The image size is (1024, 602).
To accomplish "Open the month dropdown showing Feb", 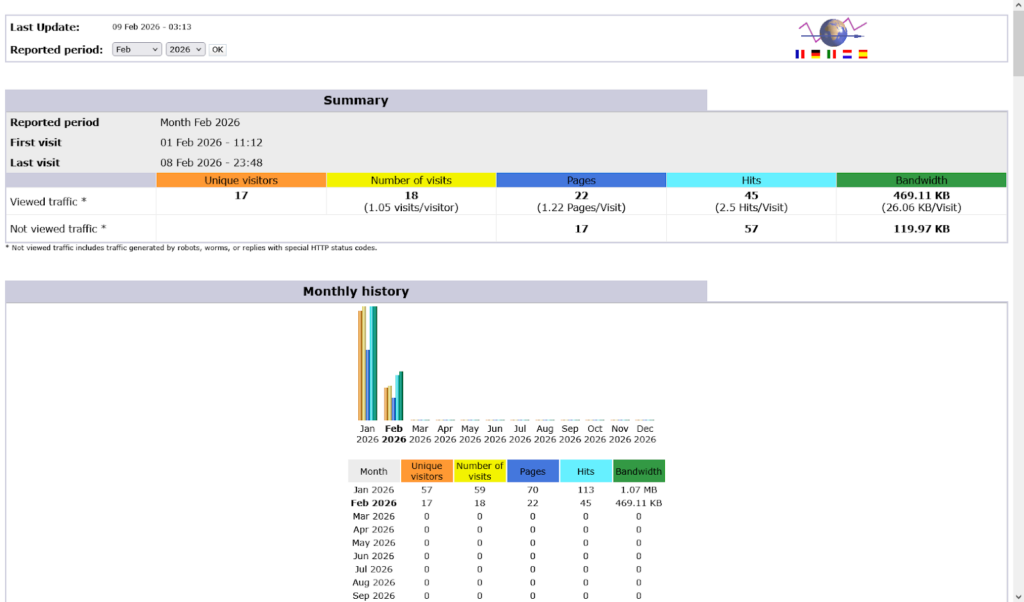I will point(136,49).
